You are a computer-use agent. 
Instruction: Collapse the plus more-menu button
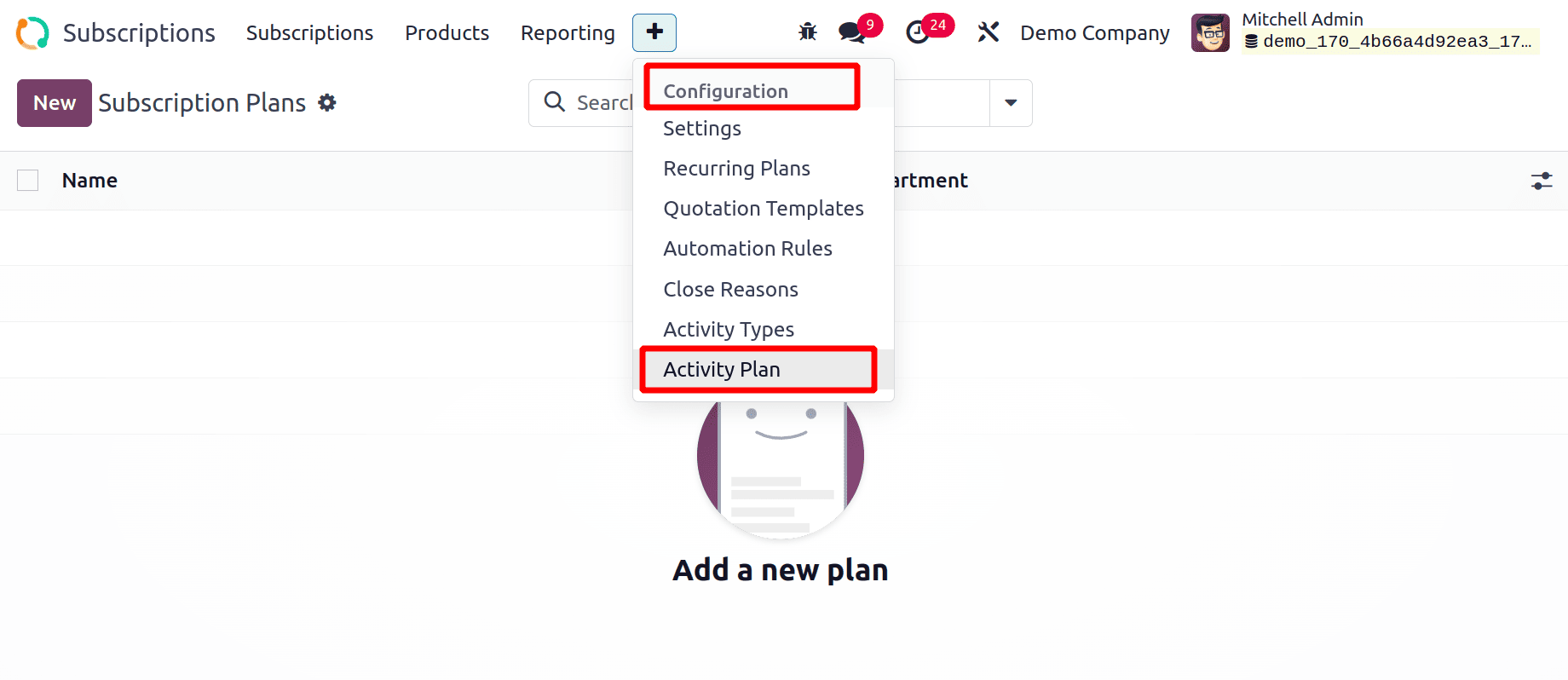pos(654,32)
